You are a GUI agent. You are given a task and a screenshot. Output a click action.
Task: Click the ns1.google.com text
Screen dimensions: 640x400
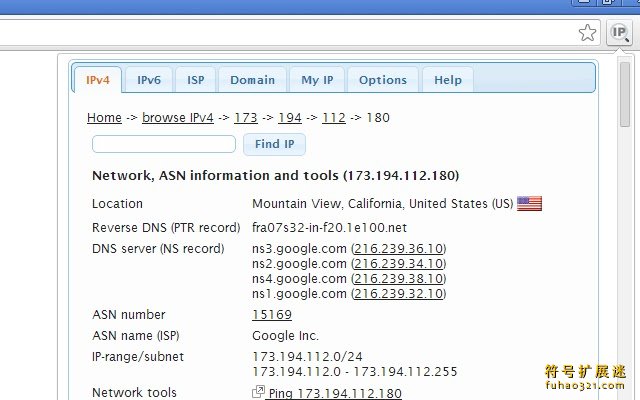click(299, 294)
